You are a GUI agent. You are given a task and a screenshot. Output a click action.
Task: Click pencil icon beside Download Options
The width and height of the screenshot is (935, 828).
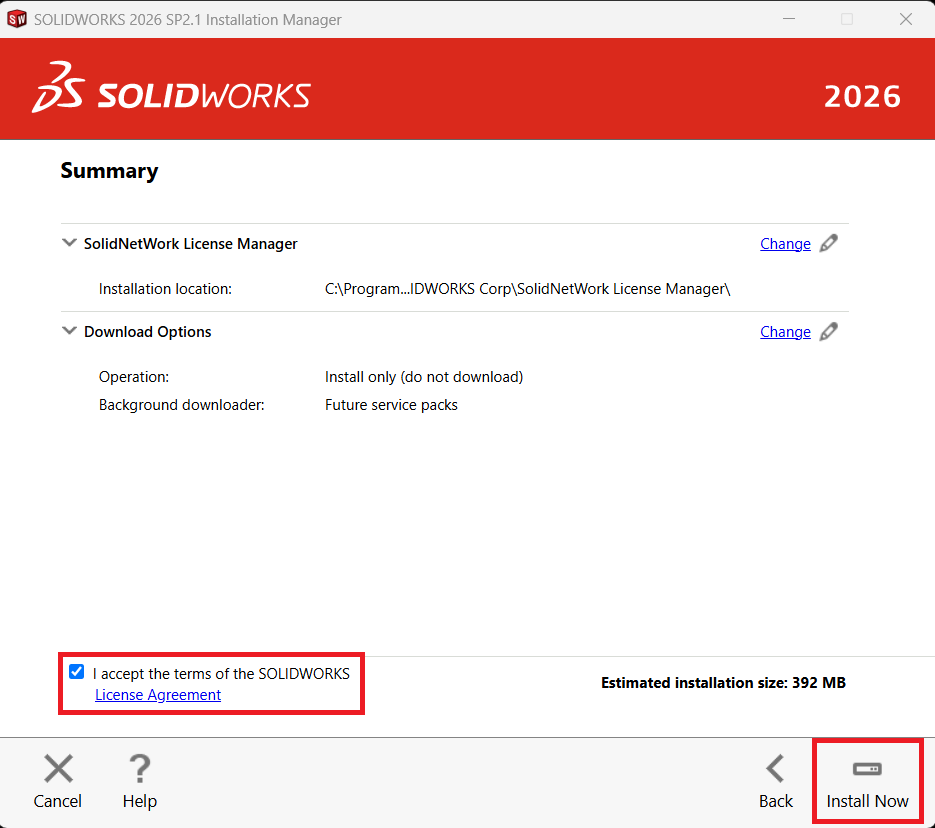(829, 331)
